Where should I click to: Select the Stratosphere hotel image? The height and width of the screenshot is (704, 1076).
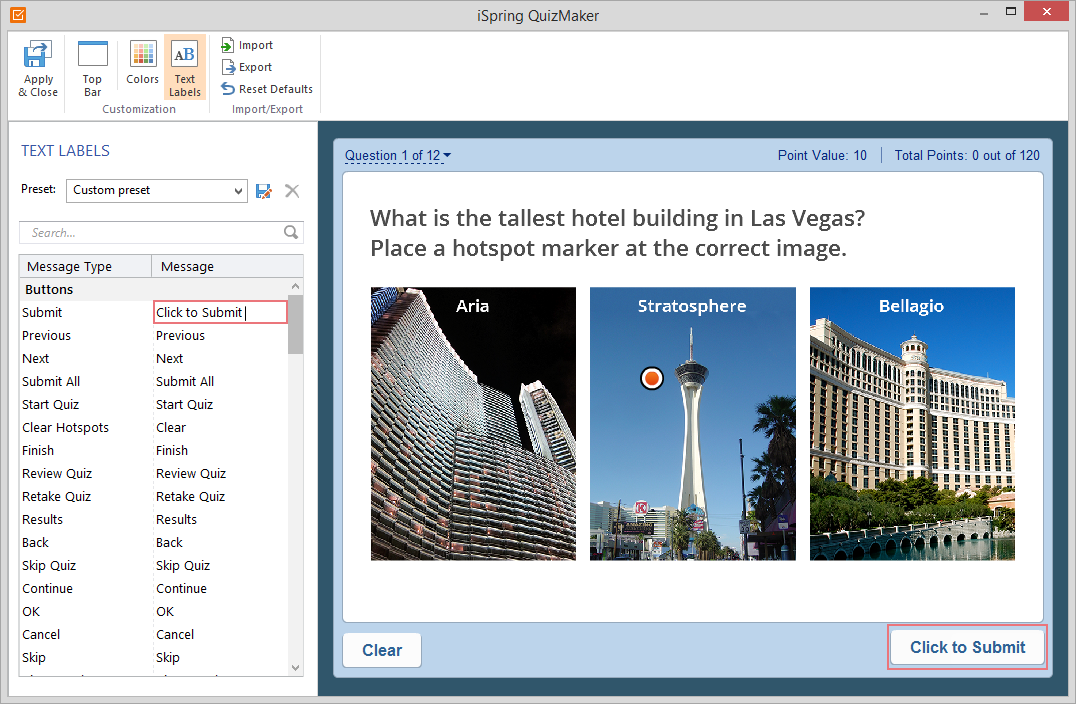[693, 423]
